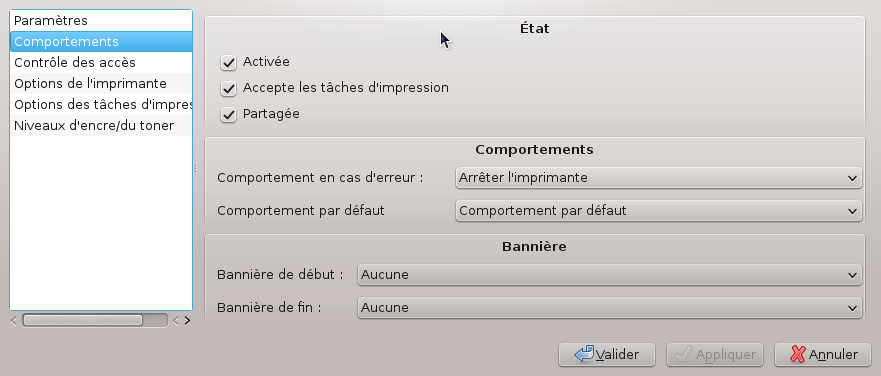Expand the Comportement par défaut combo box
The width and height of the screenshot is (881, 376).
658,211
